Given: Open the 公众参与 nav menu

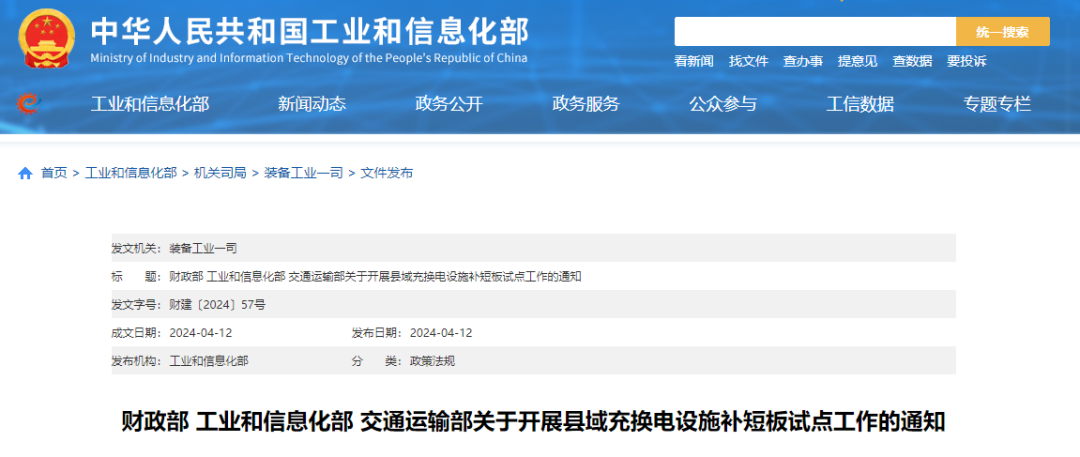Looking at the screenshot, I should tap(723, 104).
